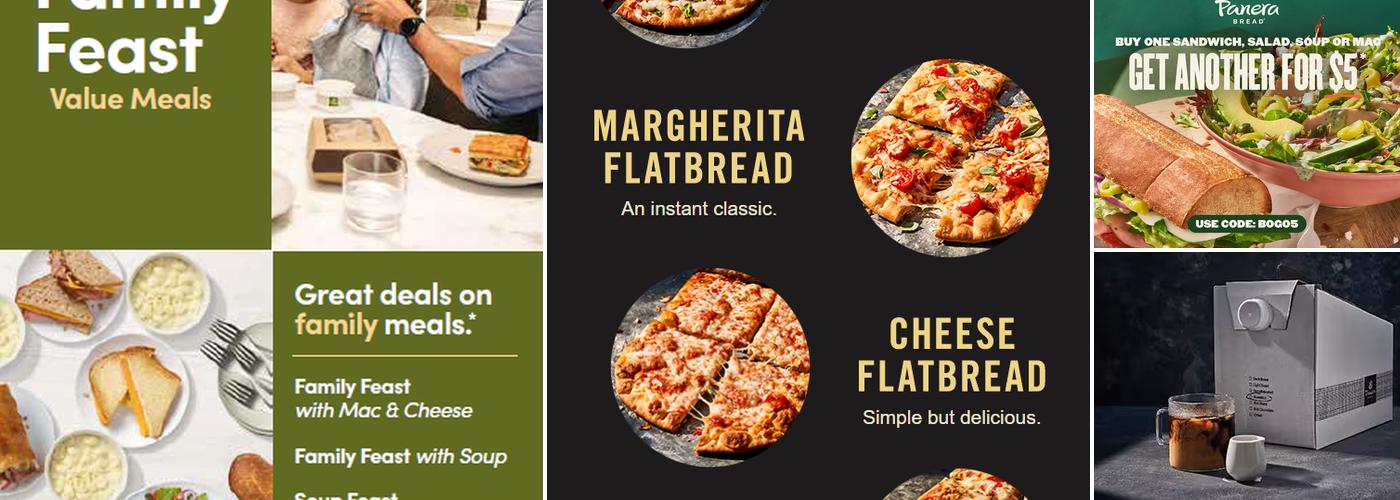Select the Cheese Flatbread round photo
This screenshot has width=1400, height=500.
(710, 368)
